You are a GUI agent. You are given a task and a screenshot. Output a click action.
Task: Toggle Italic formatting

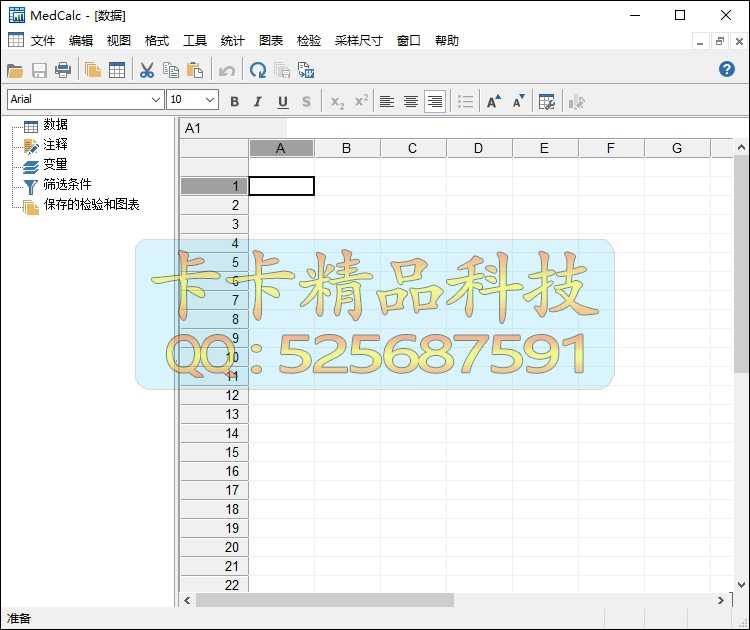pos(258,101)
